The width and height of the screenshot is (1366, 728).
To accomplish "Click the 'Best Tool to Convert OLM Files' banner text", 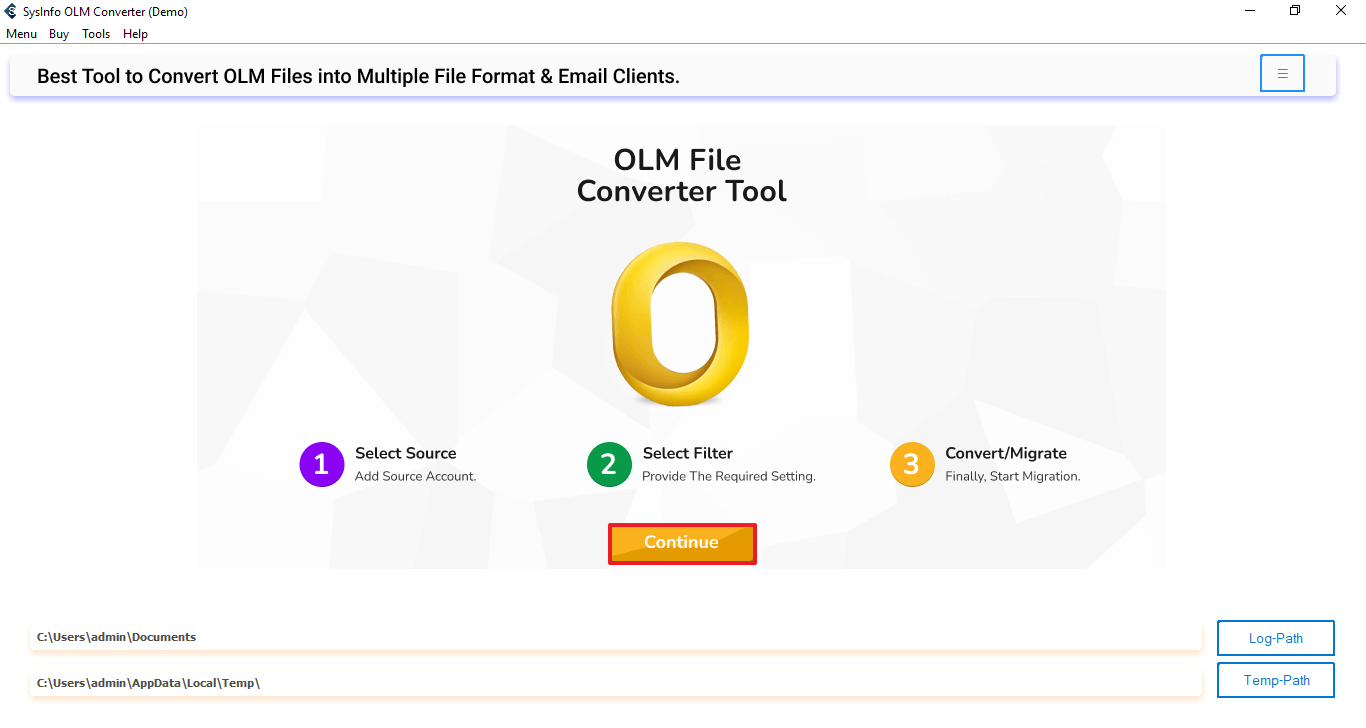I will [x=358, y=76].
